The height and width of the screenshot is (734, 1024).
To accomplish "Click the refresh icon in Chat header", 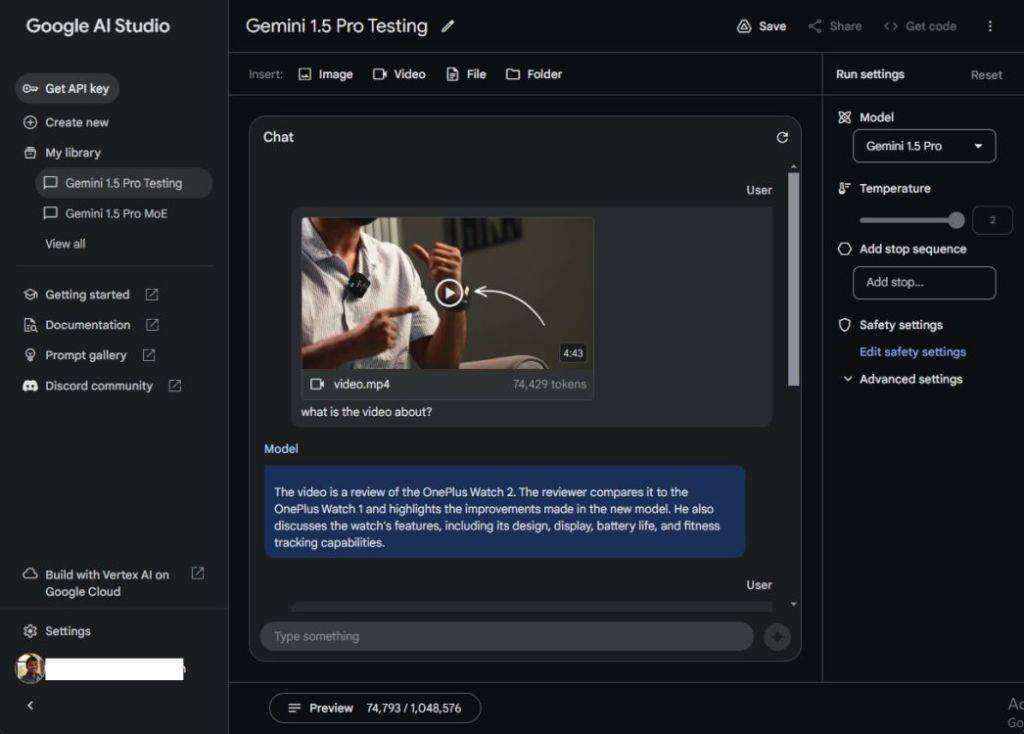I will coord(782,138).
